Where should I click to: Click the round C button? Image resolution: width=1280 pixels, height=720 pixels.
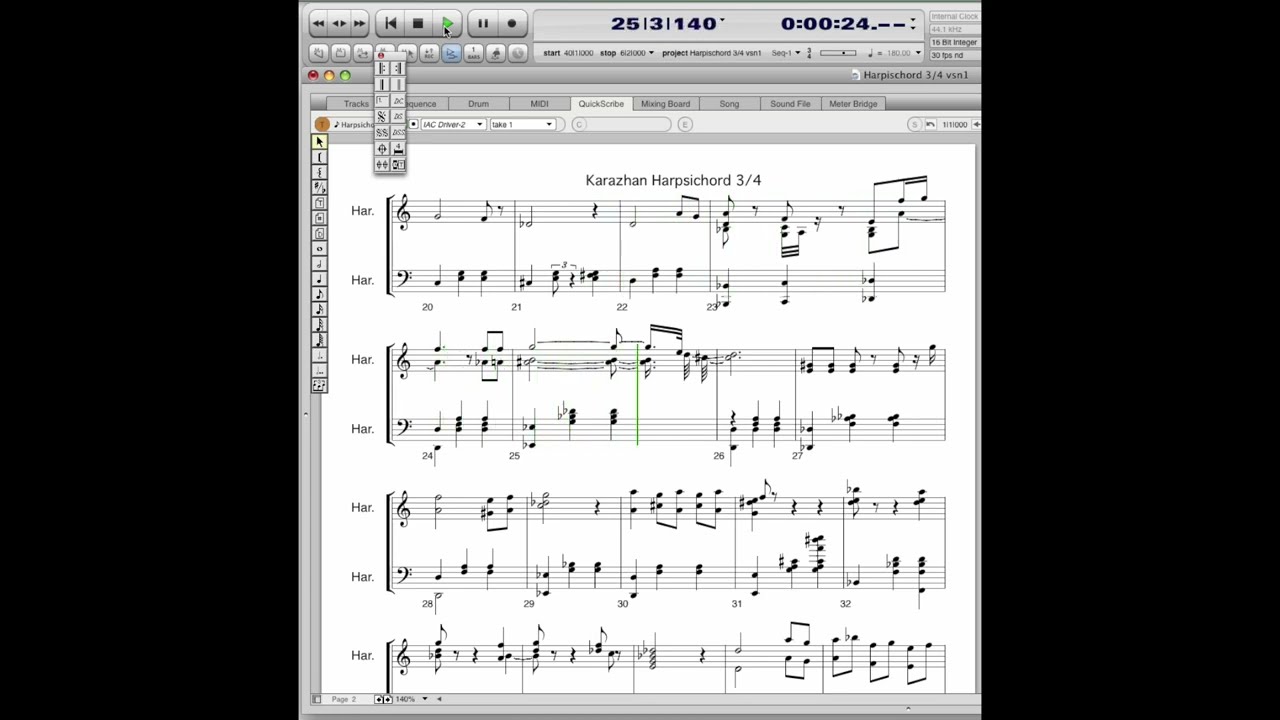[x=579, y=124]
